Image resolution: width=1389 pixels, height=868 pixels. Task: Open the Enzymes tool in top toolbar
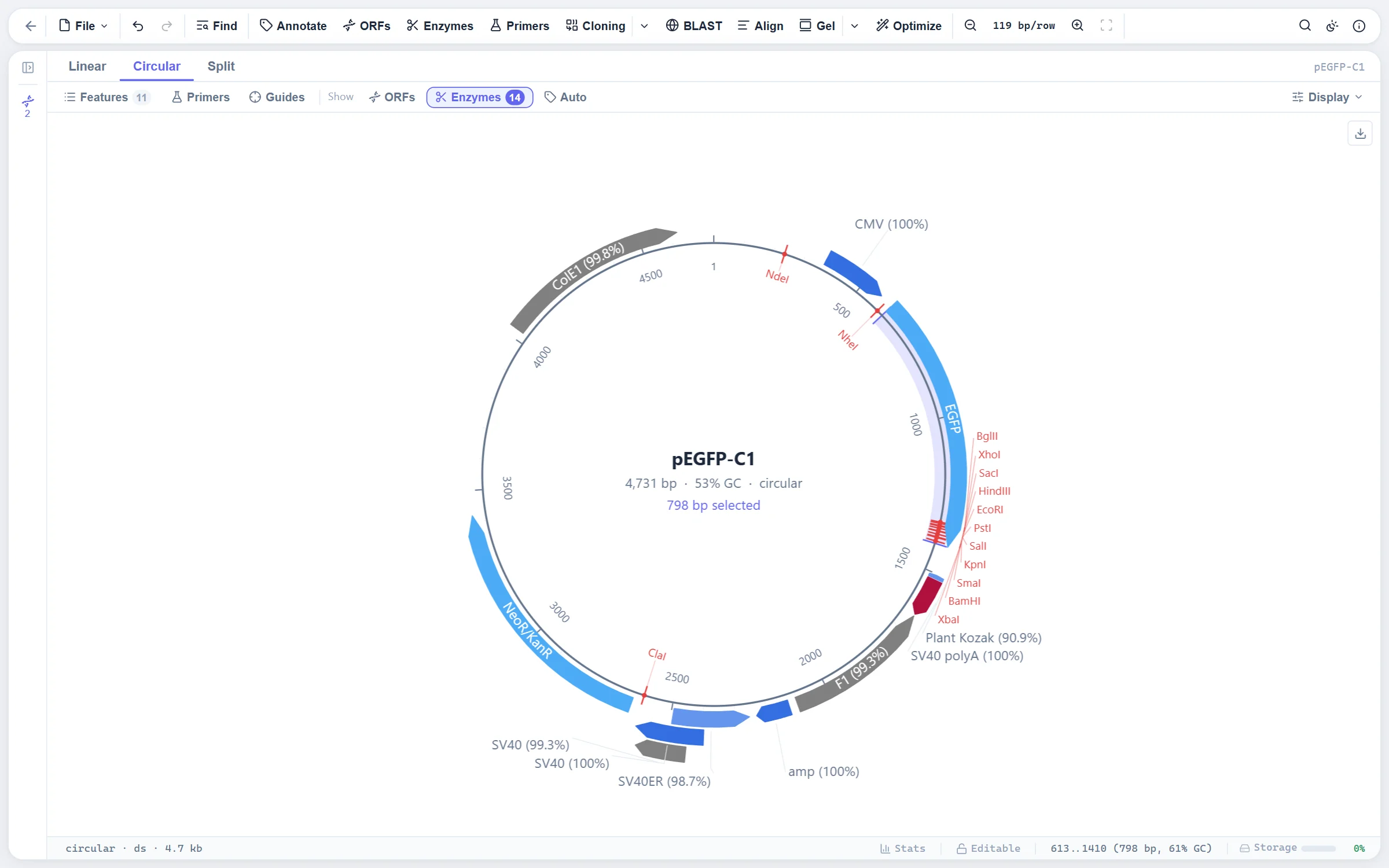(x=440, y=25)
